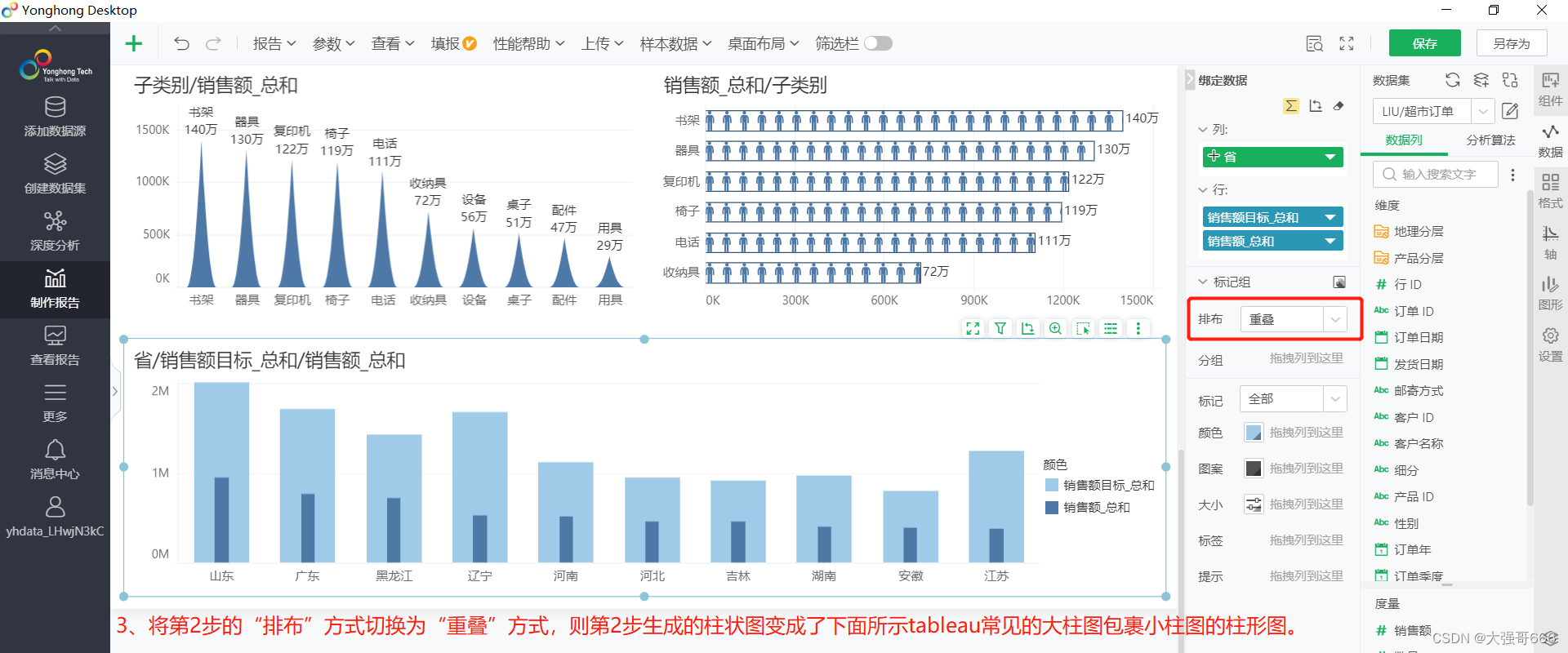Open 创建数据集 in the sidebar
The height and width of the screenshot is (653, 1568).
[55, 174]
